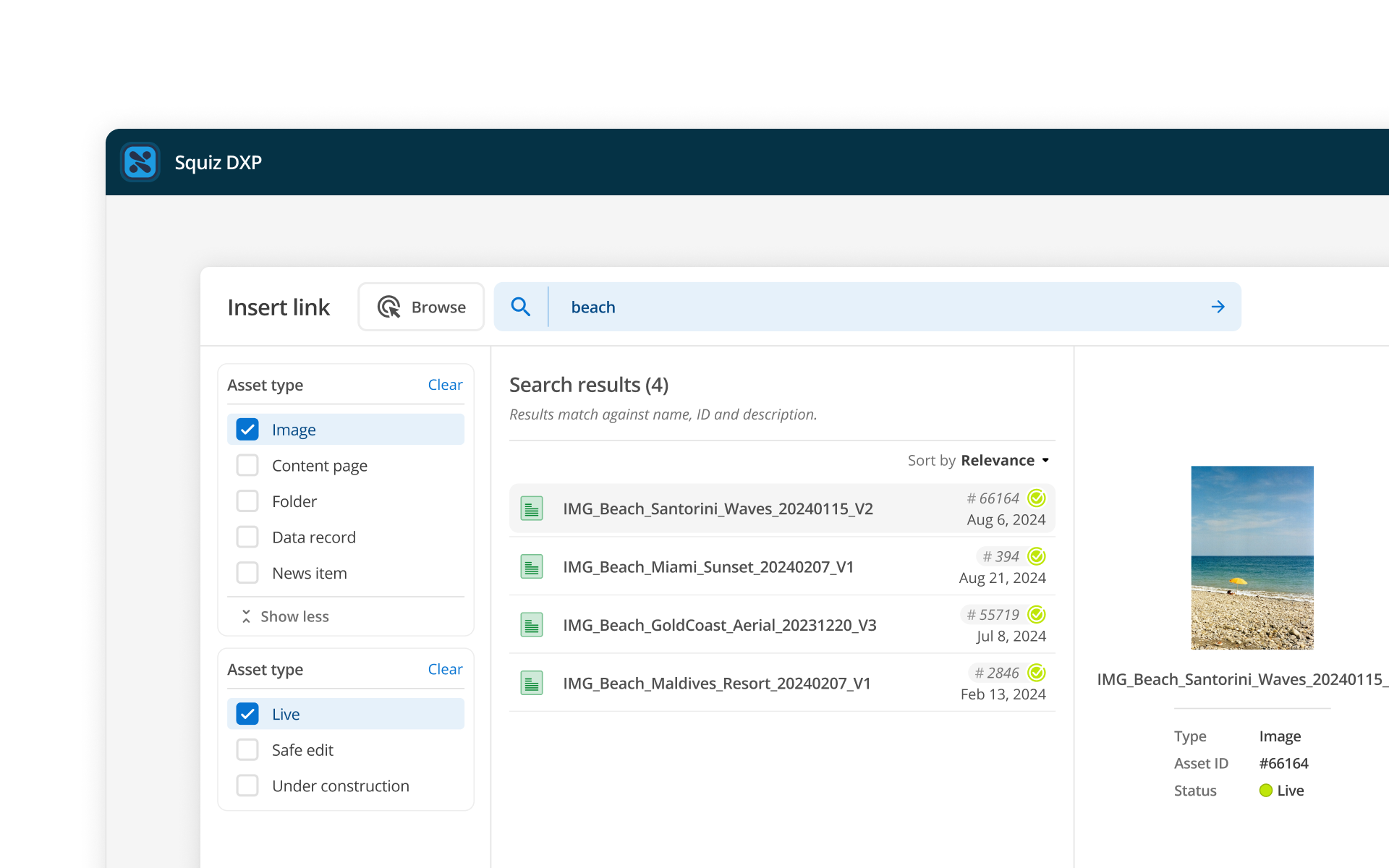Click the Insert link panel label
1389x868 pixels.
[x=278, y=307]
